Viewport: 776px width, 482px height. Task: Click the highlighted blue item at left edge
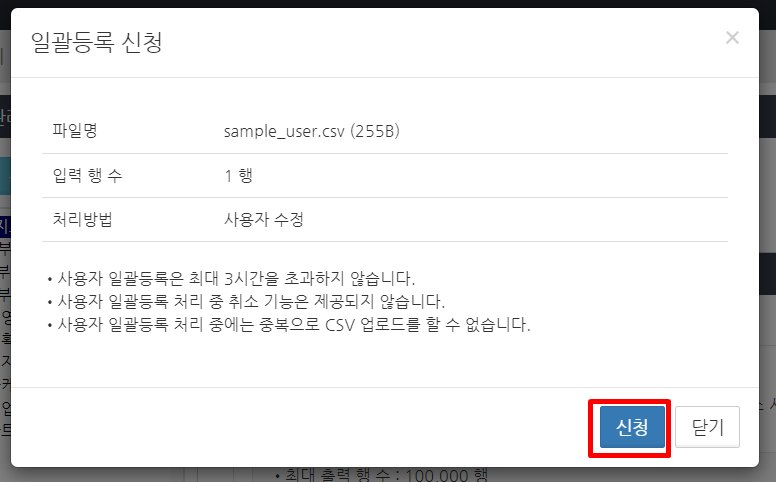pos(5,227)
